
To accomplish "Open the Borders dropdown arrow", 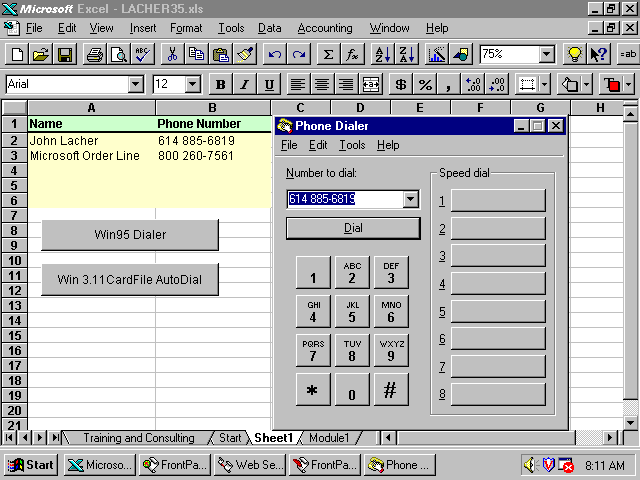I will click(x=544, y=84).
